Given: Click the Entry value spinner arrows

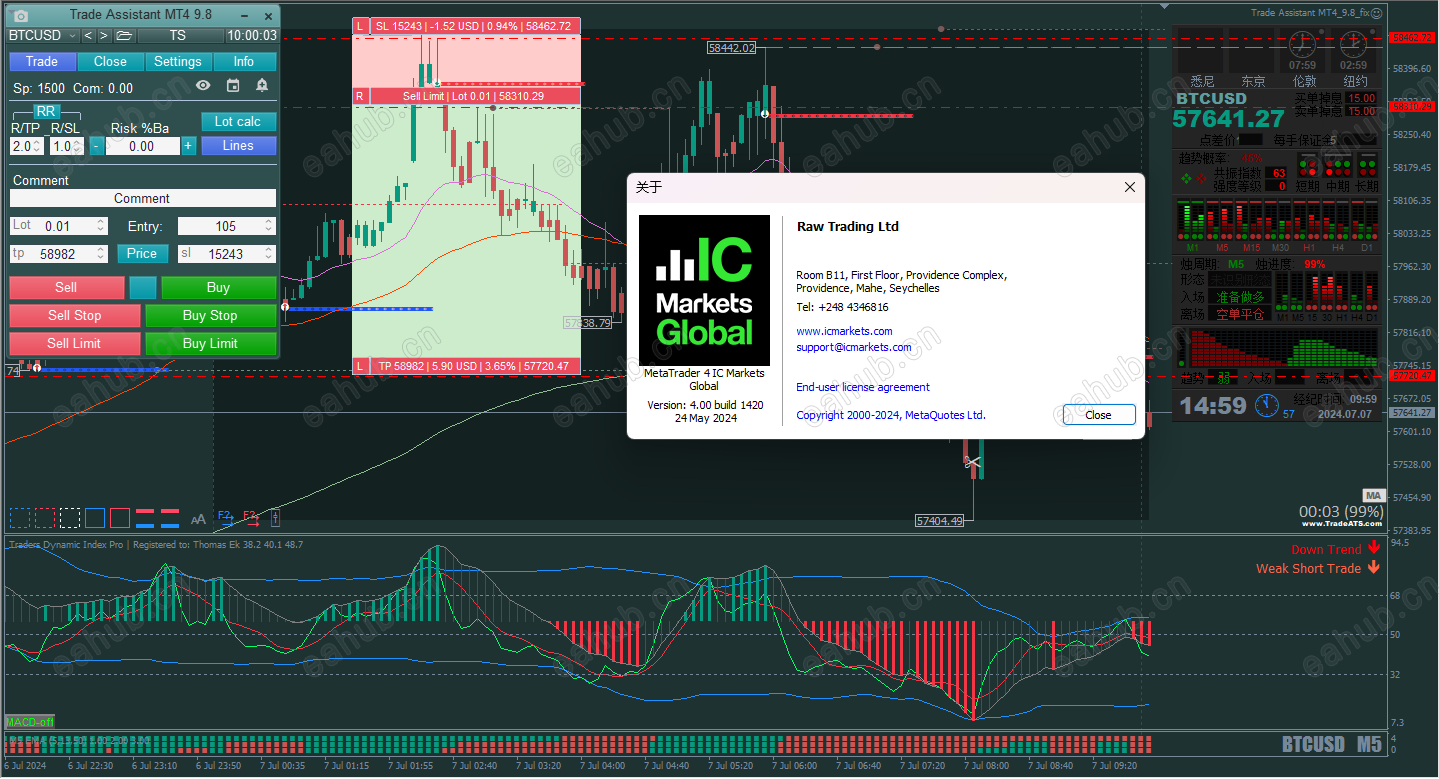Looking at the screenshot, I should pyautogui.click(x=268, y=226).
